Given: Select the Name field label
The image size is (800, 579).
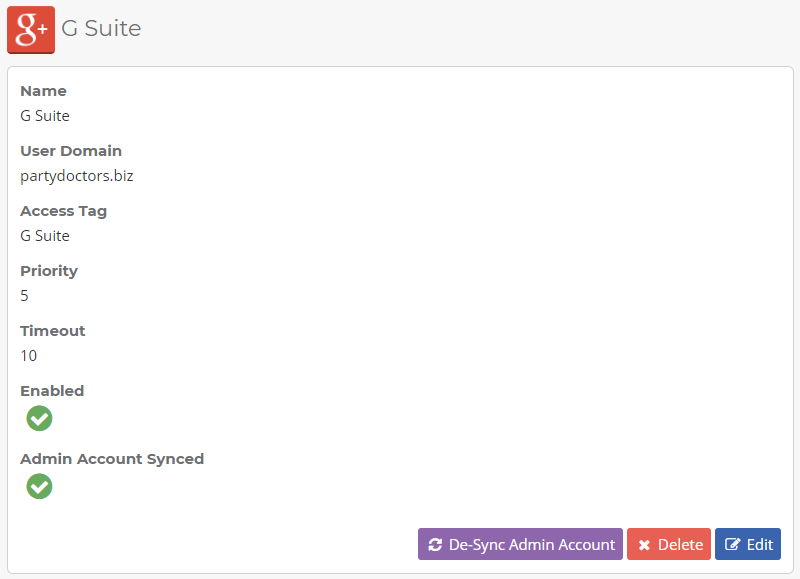Looking at the screenshot, I should (43, 91).
